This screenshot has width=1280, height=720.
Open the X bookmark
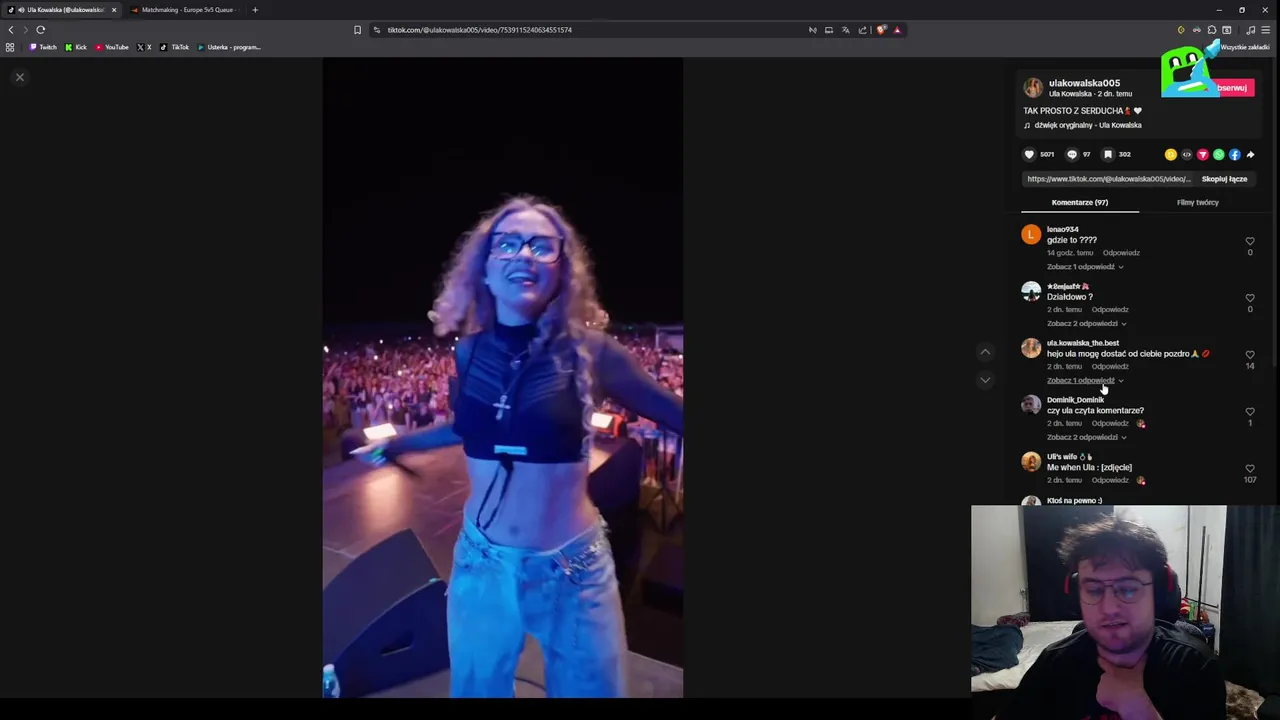click(x=144, y=47)
